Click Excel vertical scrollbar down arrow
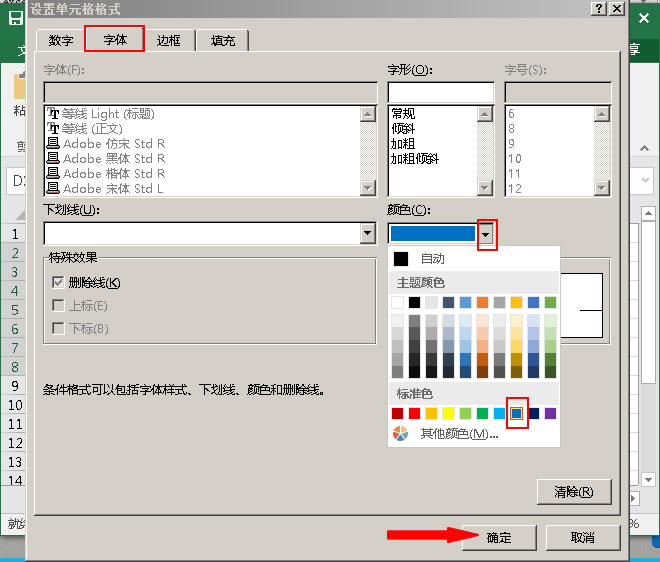This screenshot has height=562, width=660. click(x=648, y=479)
